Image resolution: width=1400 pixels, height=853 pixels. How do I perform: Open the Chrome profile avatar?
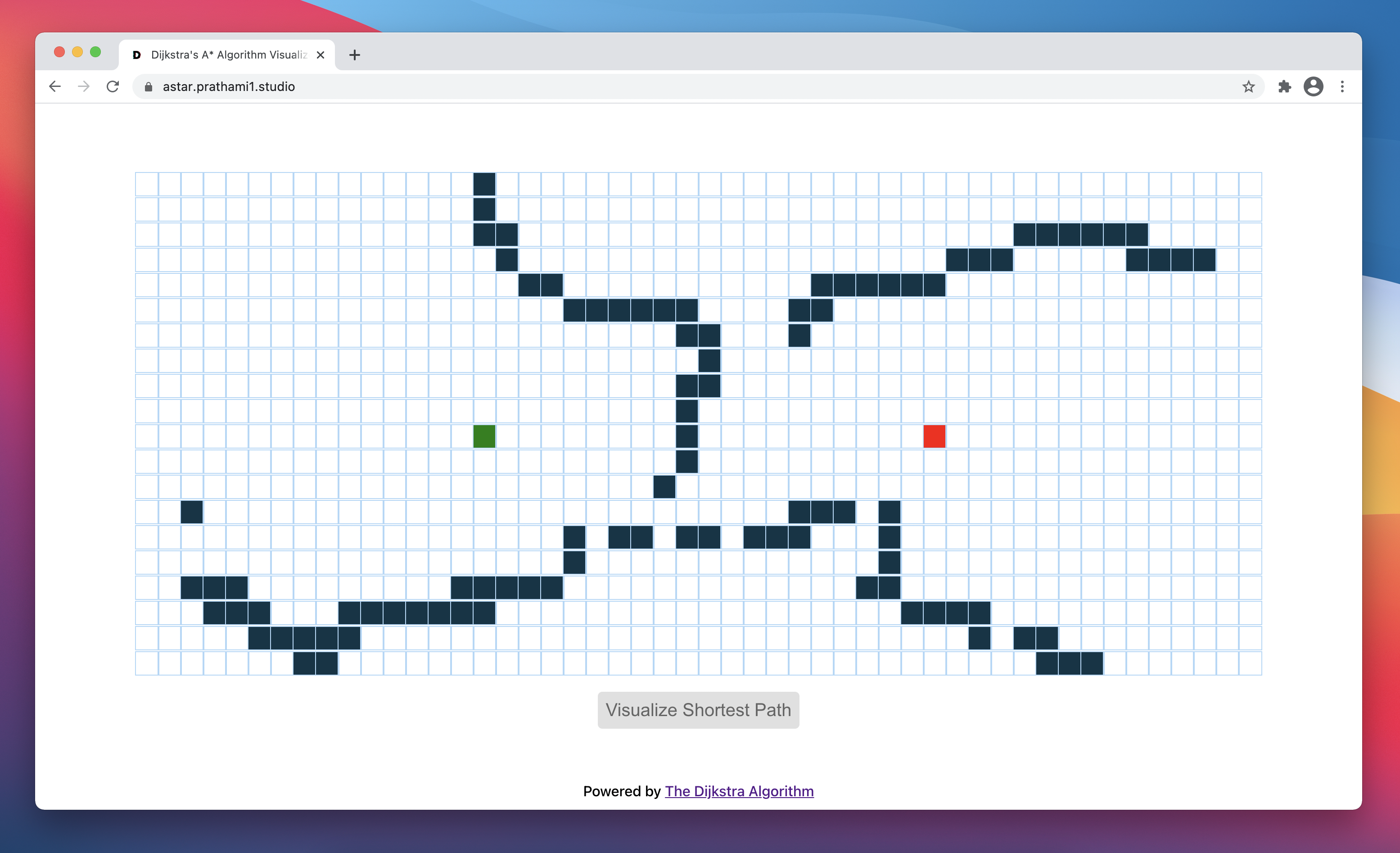[x=1313, y=86]
